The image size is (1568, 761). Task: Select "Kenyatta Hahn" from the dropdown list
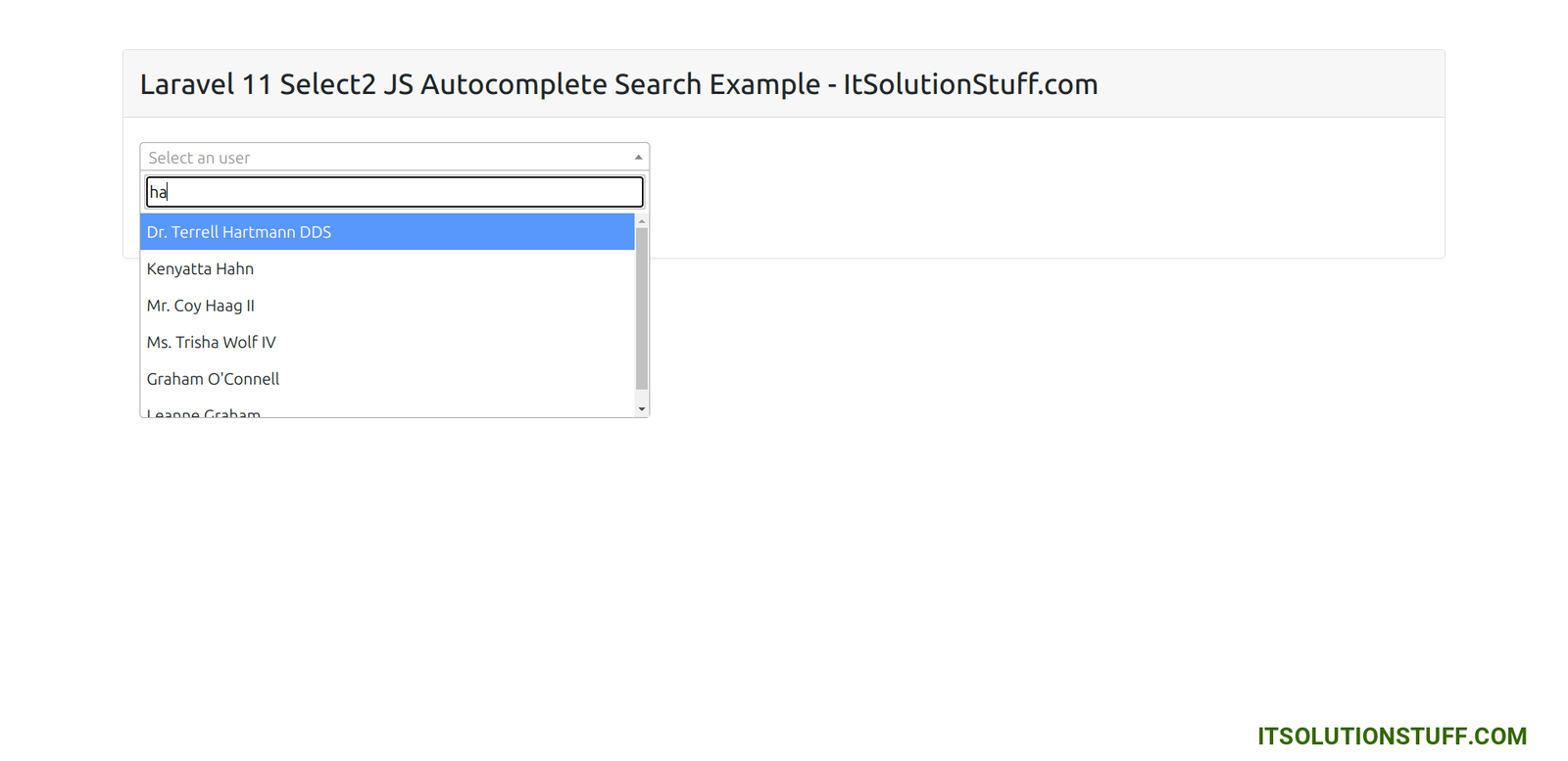coord(200,268)
